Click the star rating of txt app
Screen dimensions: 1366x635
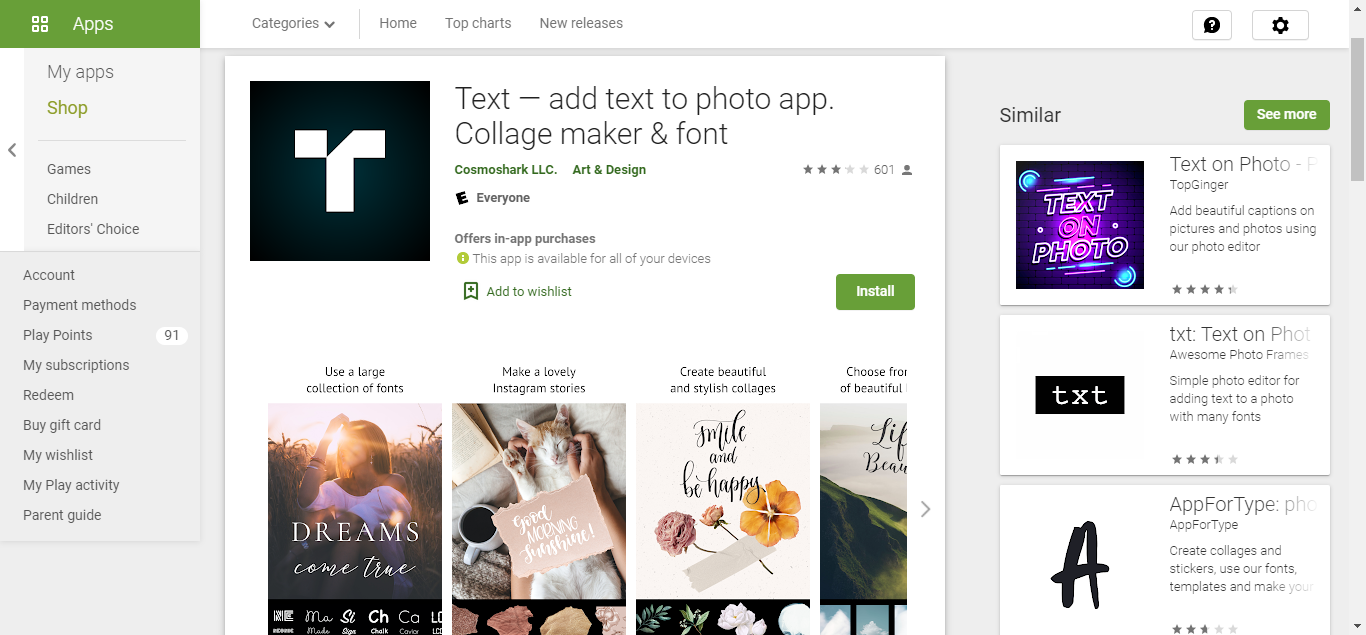[1204, 460]
